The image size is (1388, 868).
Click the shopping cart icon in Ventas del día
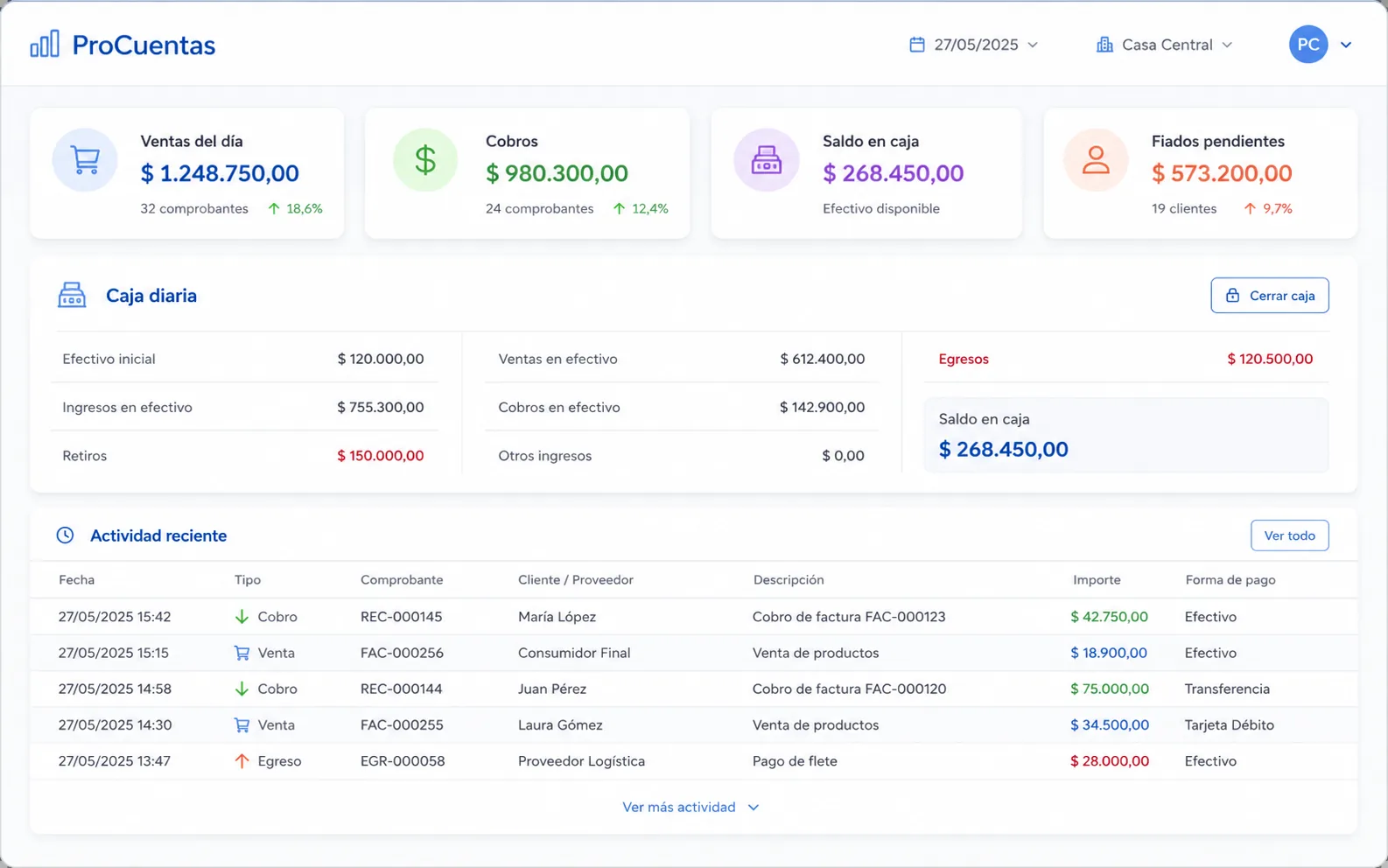85,160
